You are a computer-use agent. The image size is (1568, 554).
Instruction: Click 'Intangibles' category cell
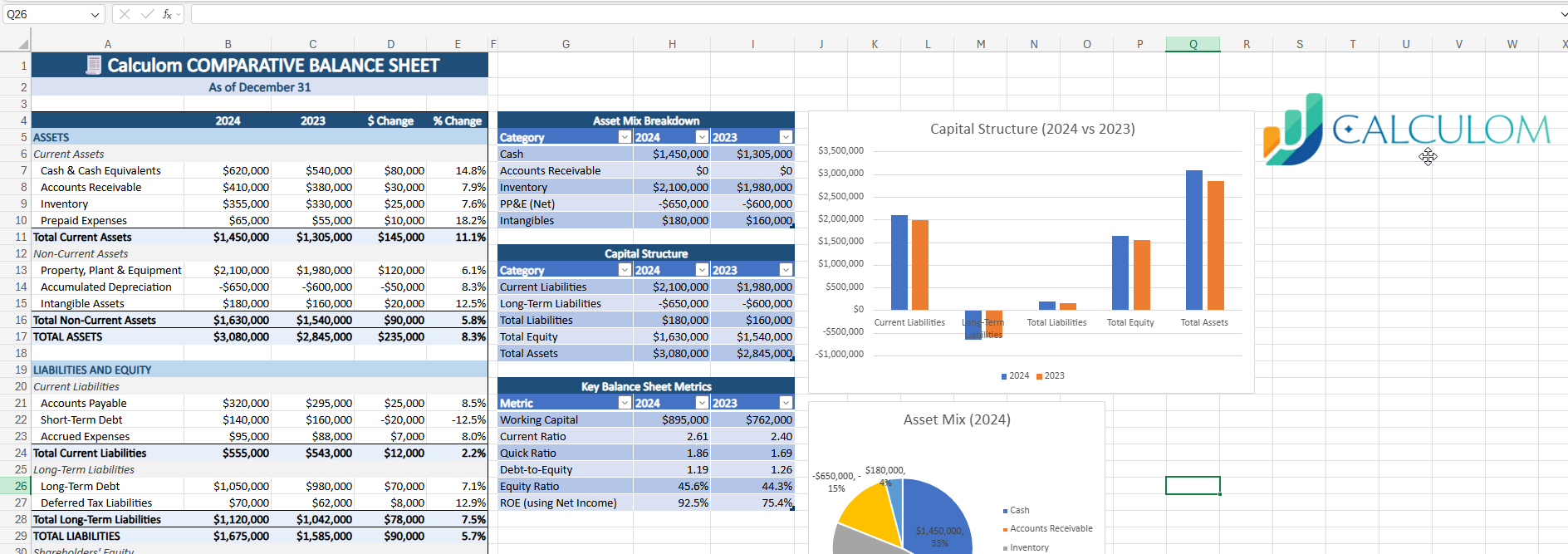[x=566, y=220]
